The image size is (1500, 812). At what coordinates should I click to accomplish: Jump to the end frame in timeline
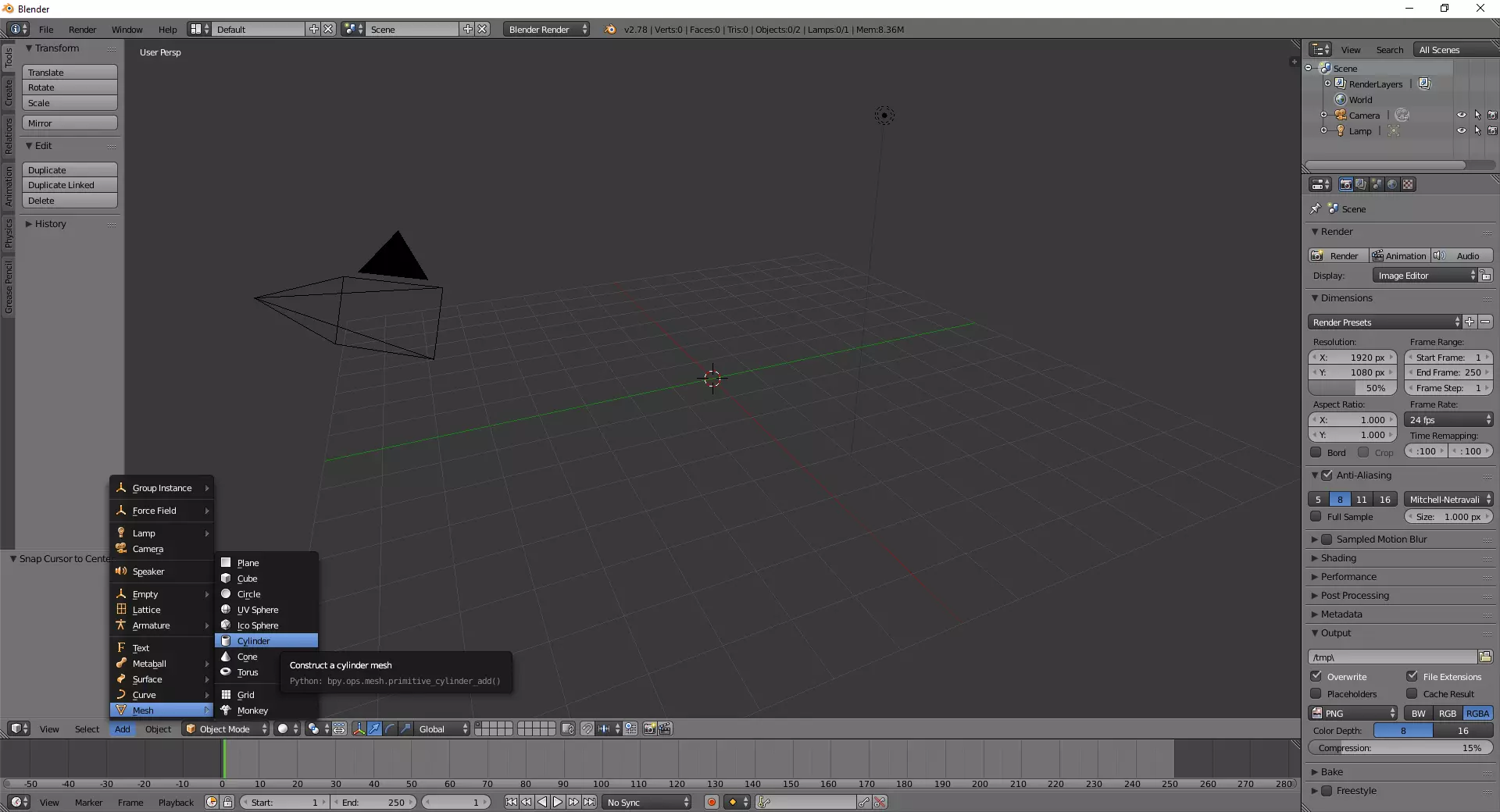pyautogui.click(x=590, y=802)
